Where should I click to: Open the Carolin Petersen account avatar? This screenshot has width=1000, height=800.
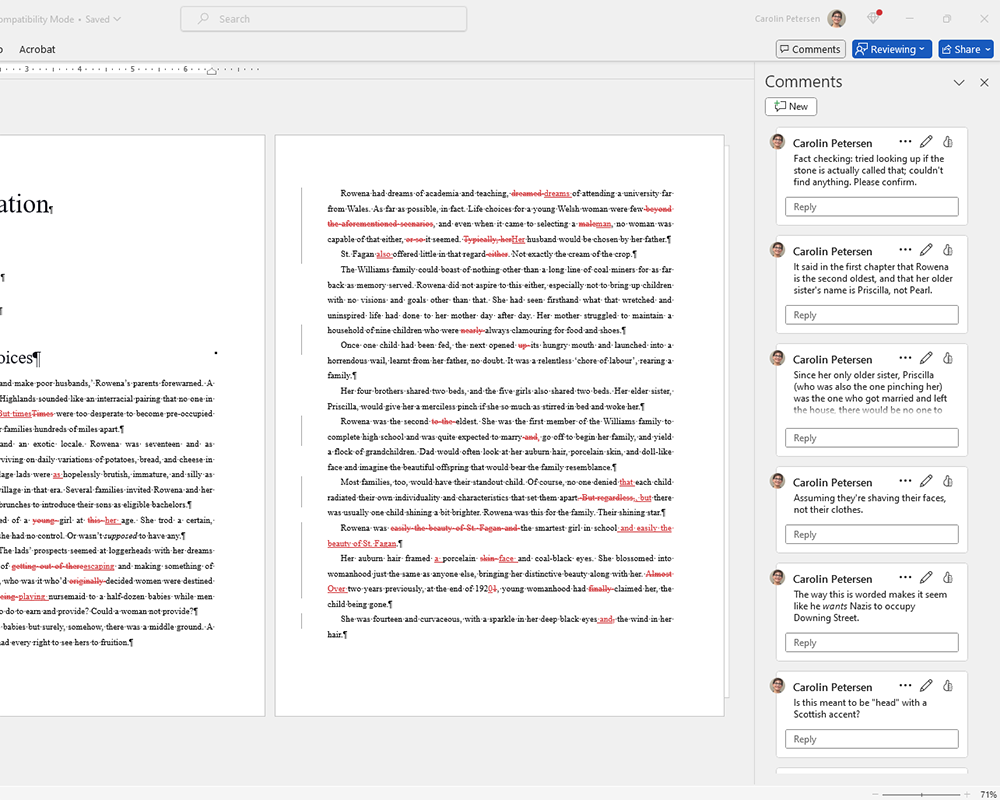836,19
